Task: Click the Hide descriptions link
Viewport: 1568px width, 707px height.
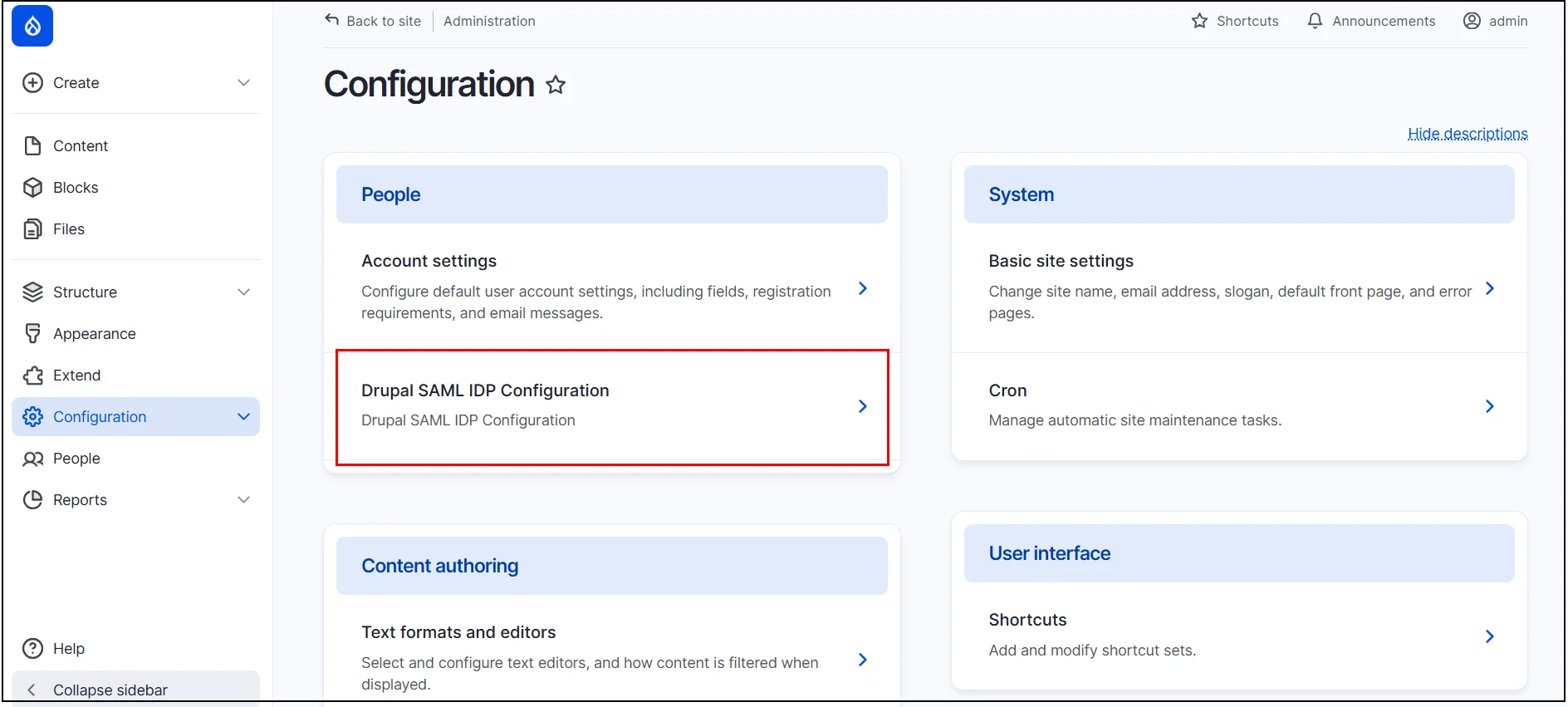Action: pyautogui.click(x=1468, y=134)
